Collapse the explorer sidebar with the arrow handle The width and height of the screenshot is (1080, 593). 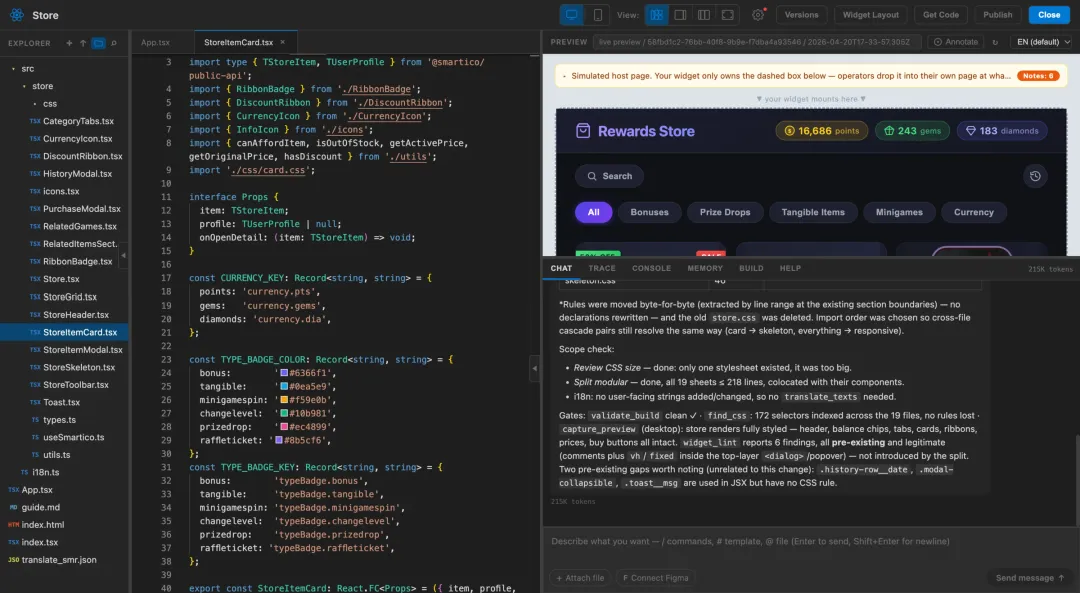[123, 256]
